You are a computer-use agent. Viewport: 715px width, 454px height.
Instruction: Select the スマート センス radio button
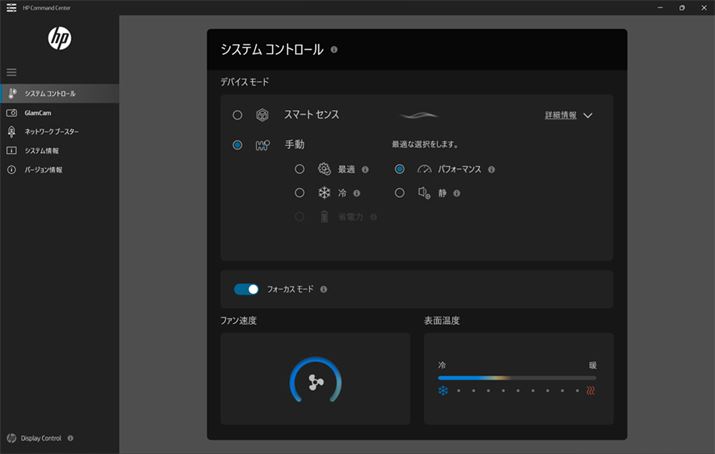coord(237,115)
